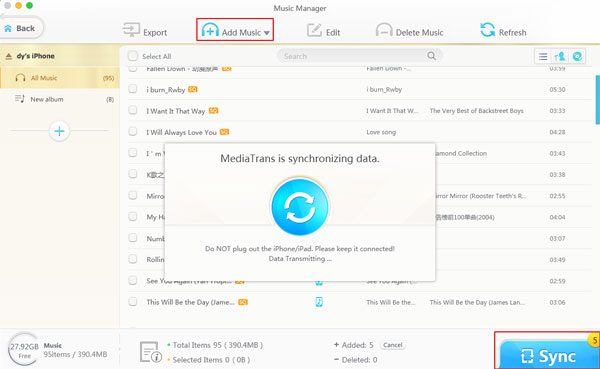This screenshot has height=369, width=600.
Task: Select All Music in the sidebar
Action: pyautogui.click(x=60, y=78)
